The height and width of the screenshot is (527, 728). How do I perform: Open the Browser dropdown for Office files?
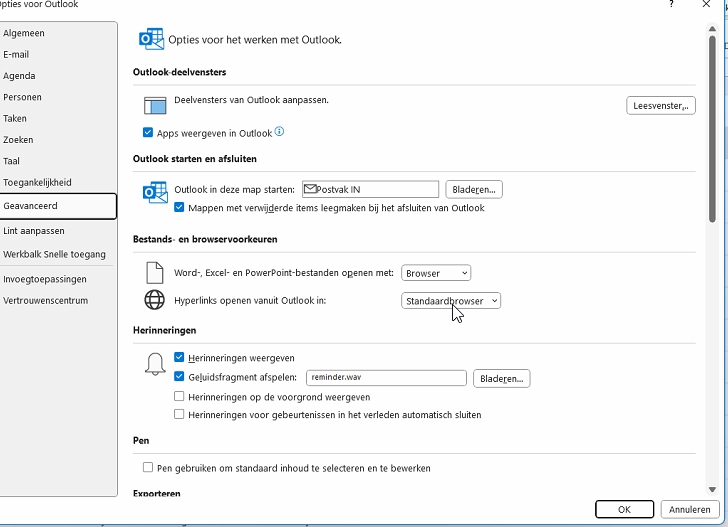coord(435,273)
